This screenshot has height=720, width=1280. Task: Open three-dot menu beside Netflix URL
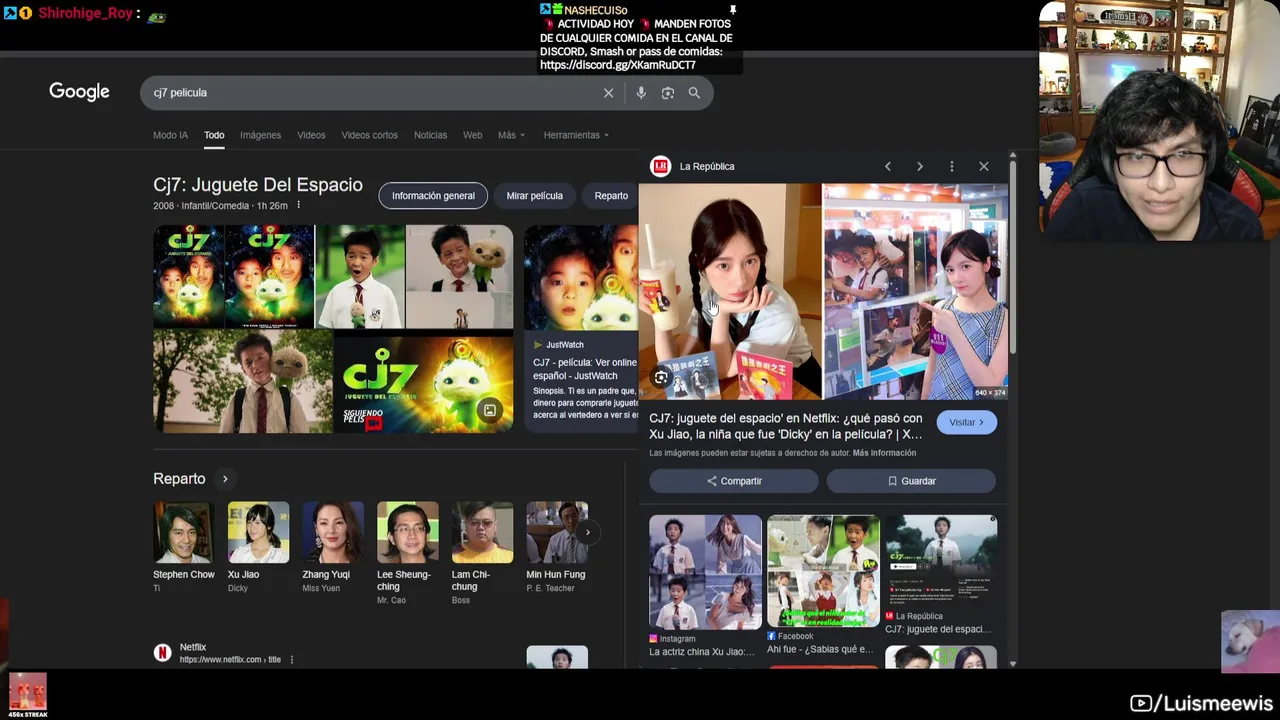[x=292, y=660]
